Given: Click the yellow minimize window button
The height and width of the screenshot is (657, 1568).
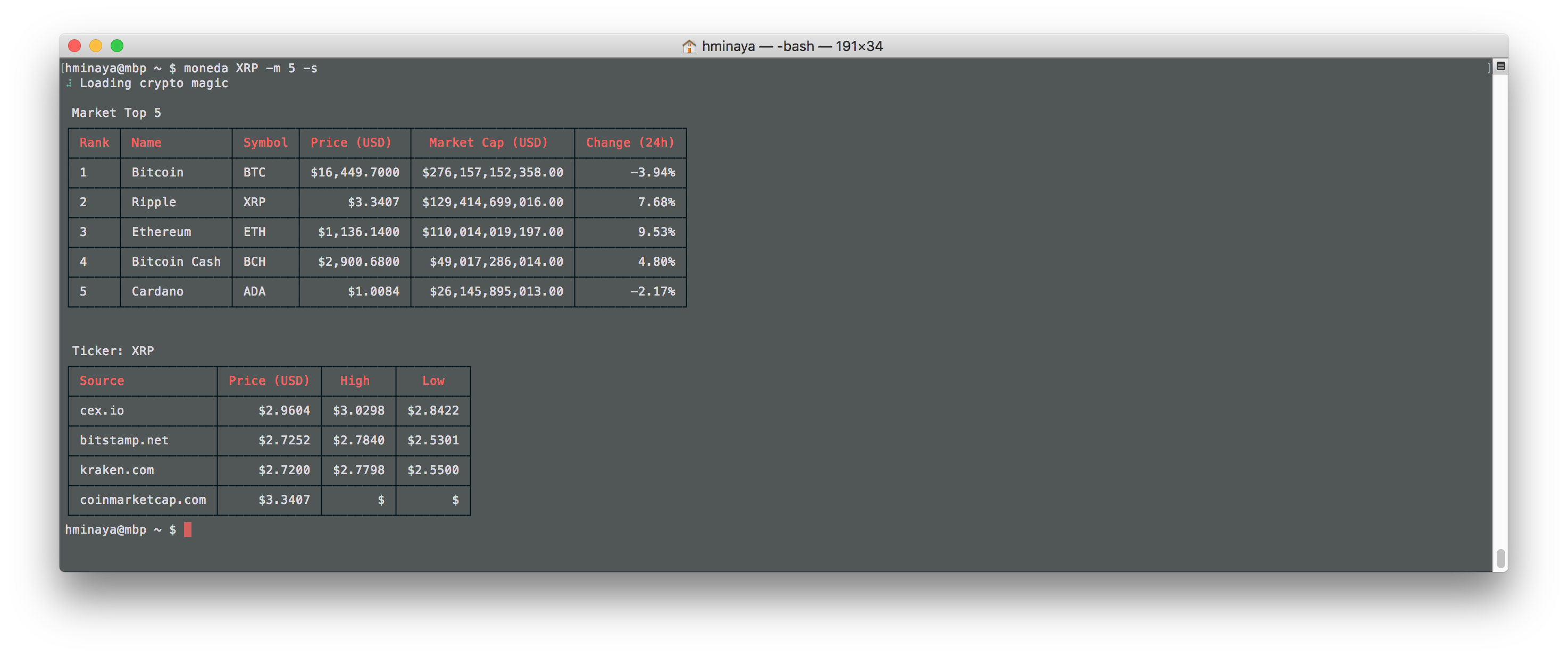Looking at the screenshot, I should (x=96, y=46).
